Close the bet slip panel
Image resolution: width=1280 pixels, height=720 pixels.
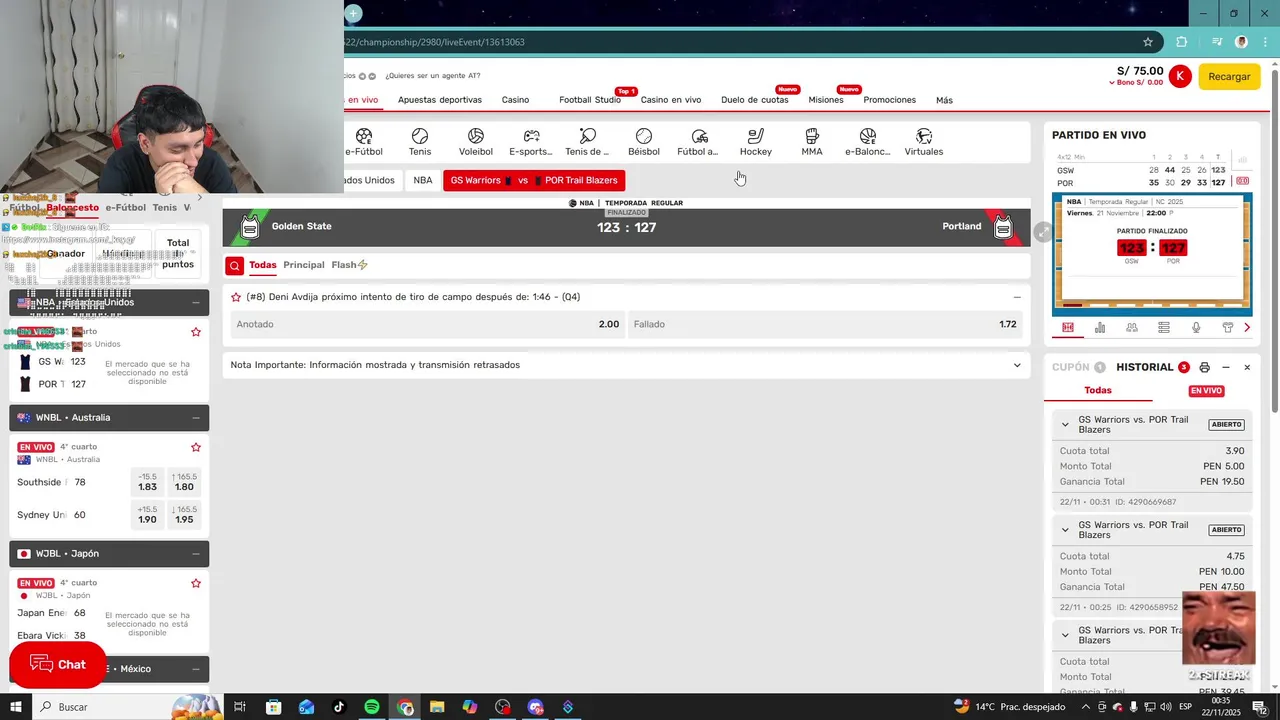coord(1247,367)
